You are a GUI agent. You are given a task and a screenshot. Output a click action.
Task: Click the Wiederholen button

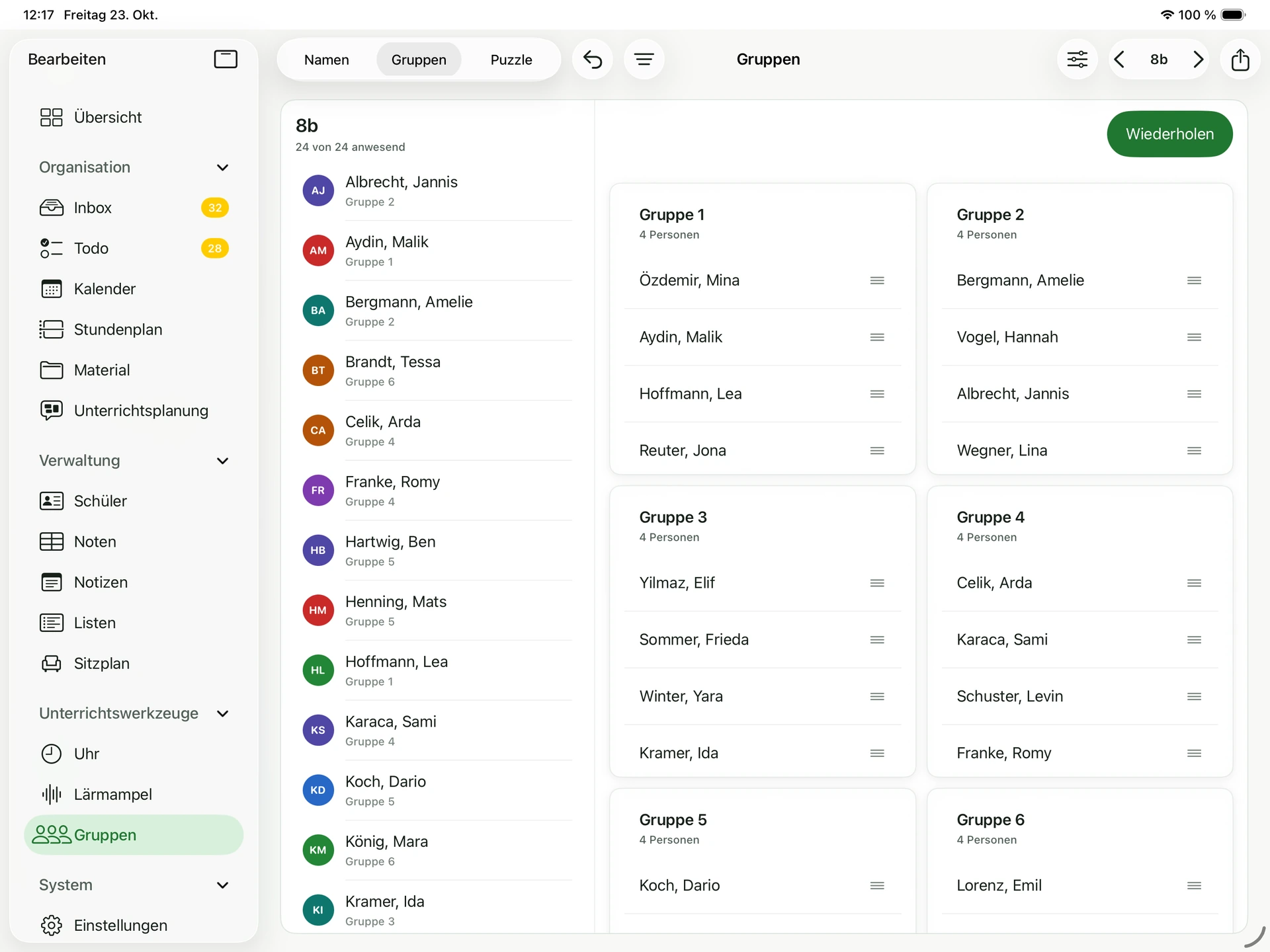tap(1169, 134)
